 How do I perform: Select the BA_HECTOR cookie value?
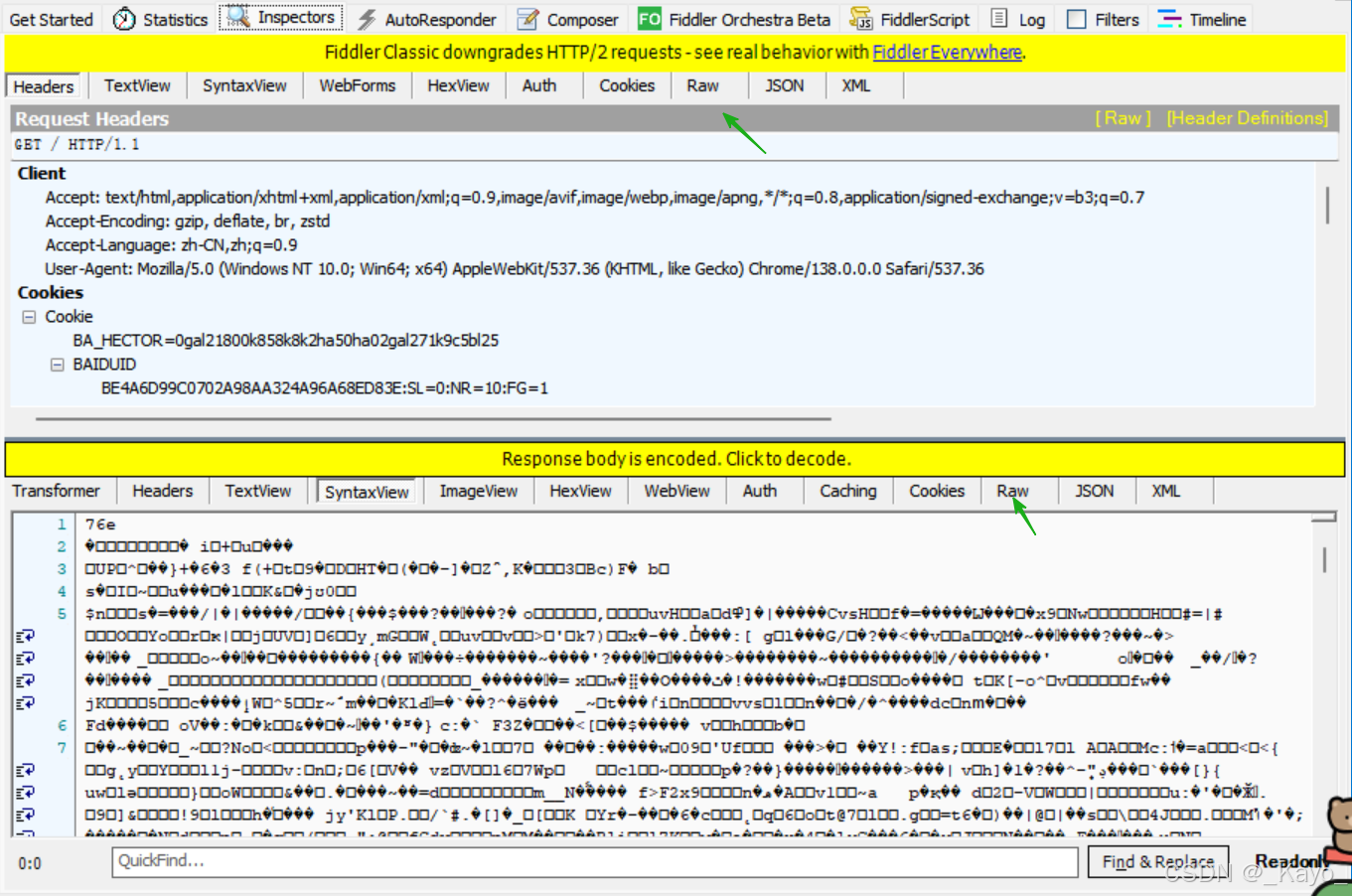click(286, 341)
